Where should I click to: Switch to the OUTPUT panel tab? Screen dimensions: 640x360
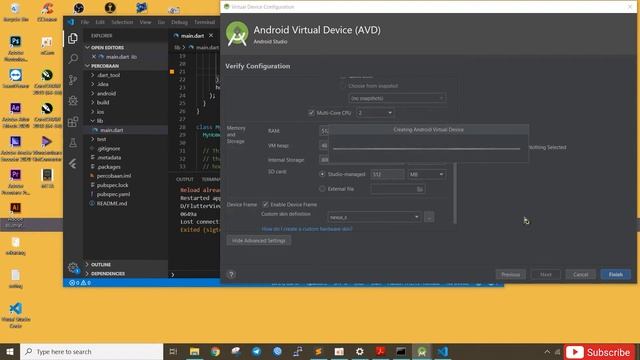[184, 179]
